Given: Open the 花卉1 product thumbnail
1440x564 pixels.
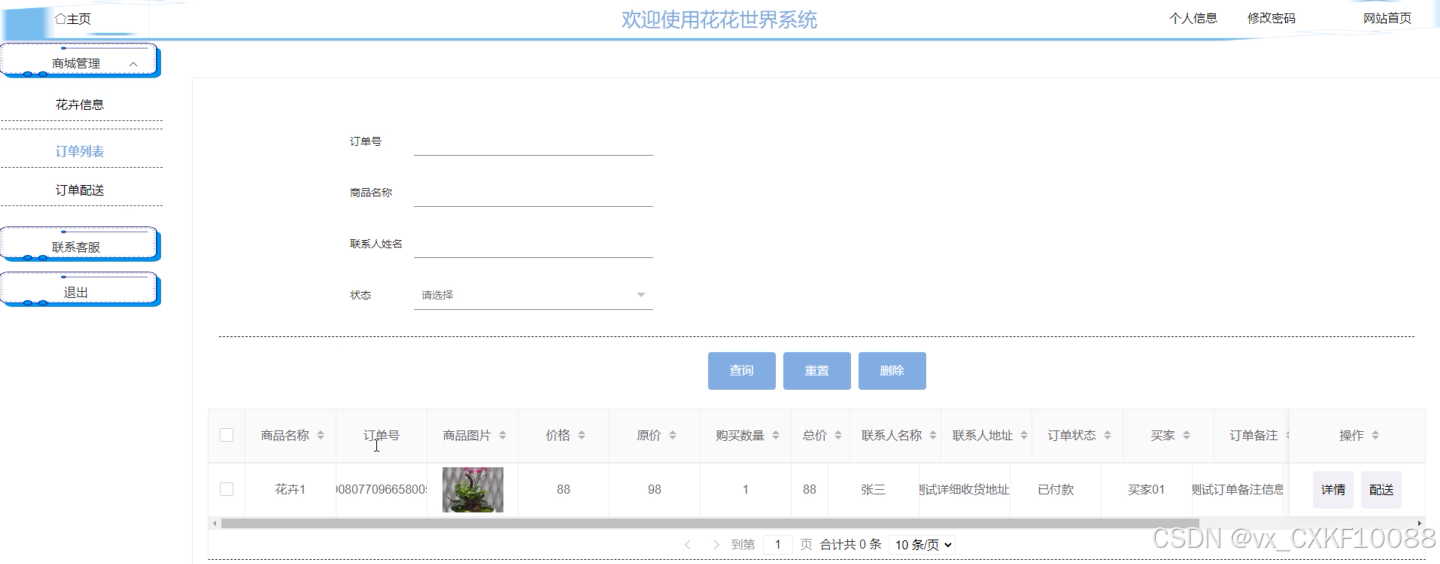Looking at the screenshot, I should (473, 489).
